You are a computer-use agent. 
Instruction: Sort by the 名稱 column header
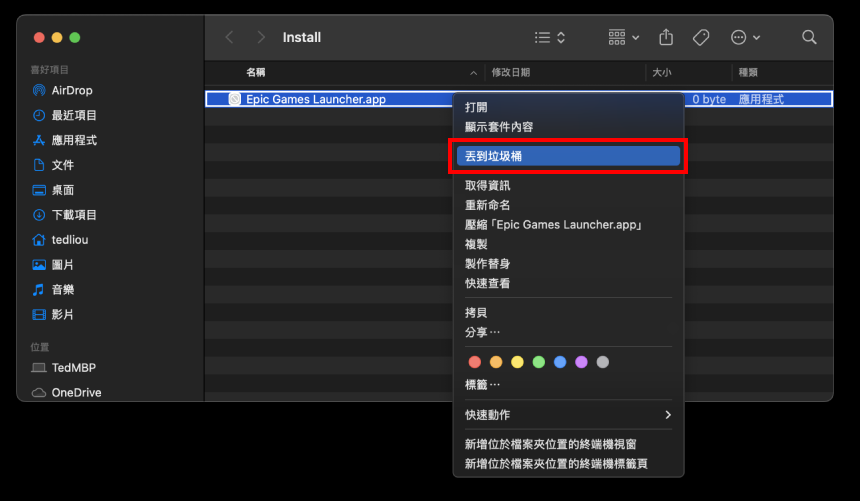click(x=257, y=73)
